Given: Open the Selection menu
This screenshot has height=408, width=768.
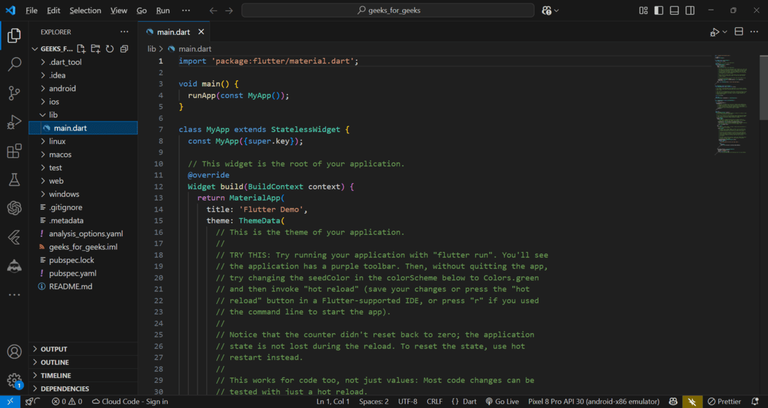Looking at the screenshot, I should click(x=85, y=10).
